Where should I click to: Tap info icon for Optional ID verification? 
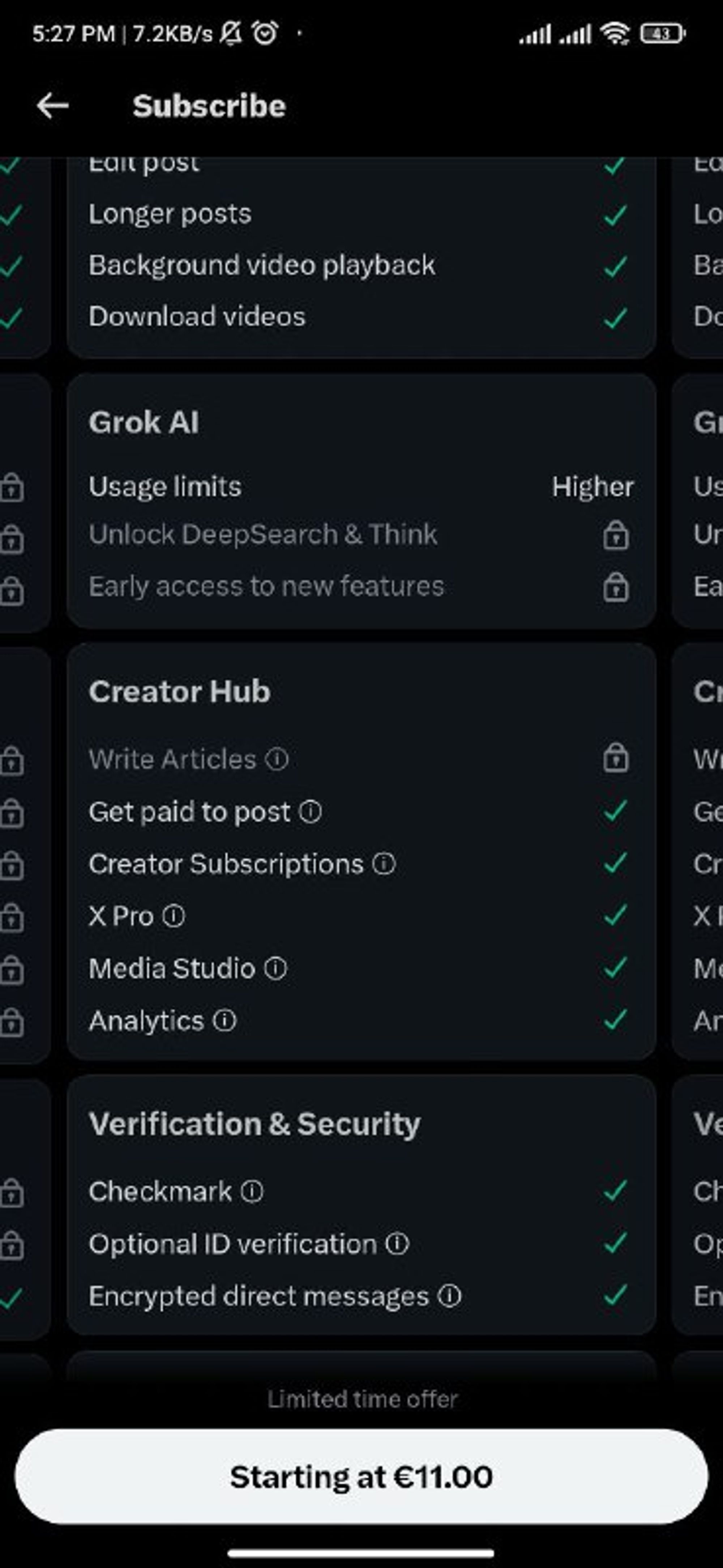(397, 1244)
